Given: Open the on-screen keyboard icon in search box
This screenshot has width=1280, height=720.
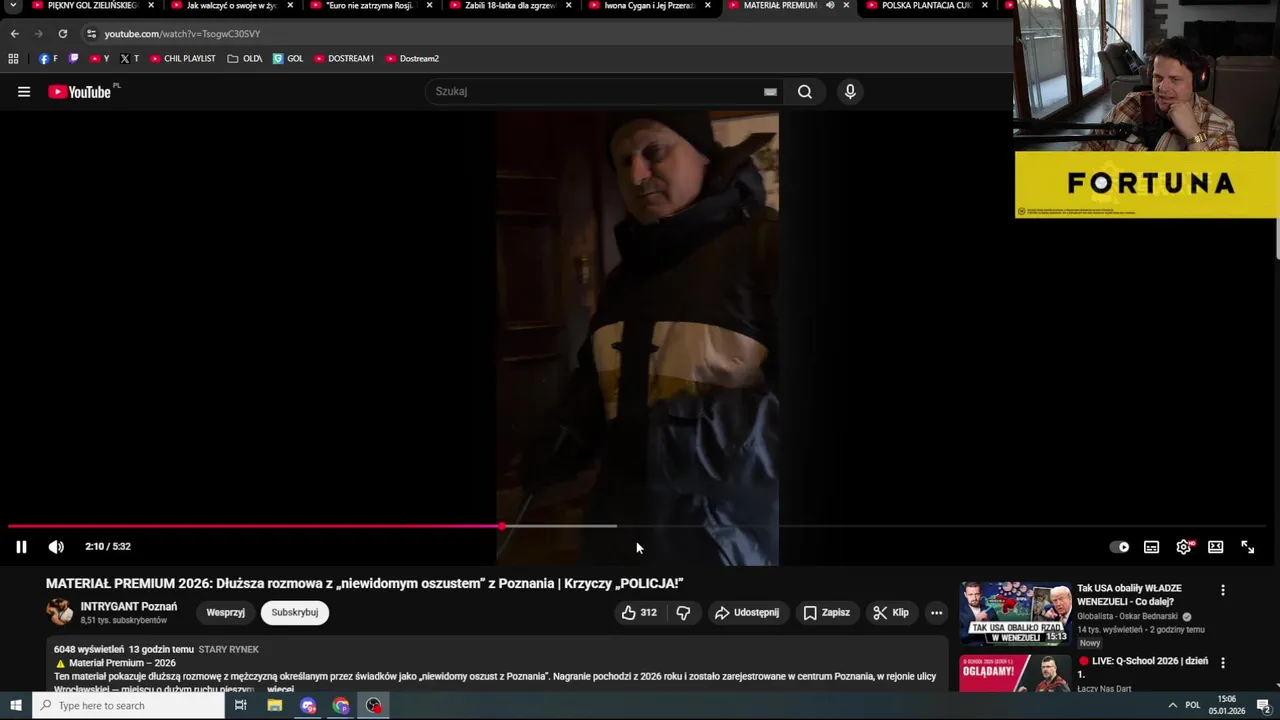Looking at the screenshot, I should 770,92.
